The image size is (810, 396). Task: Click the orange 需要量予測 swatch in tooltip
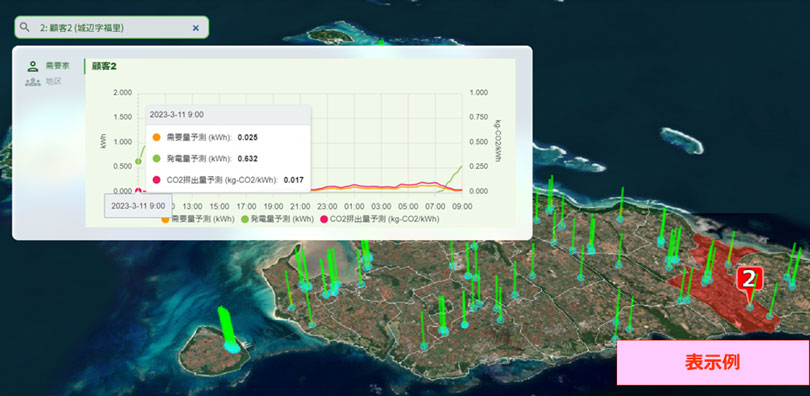[x=157, y=137]
